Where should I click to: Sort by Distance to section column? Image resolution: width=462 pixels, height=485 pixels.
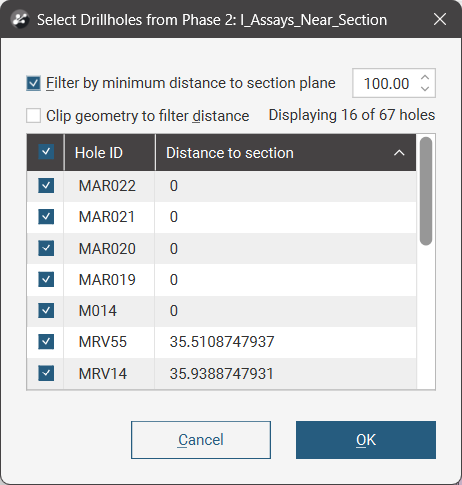click(x=286, y=153)
